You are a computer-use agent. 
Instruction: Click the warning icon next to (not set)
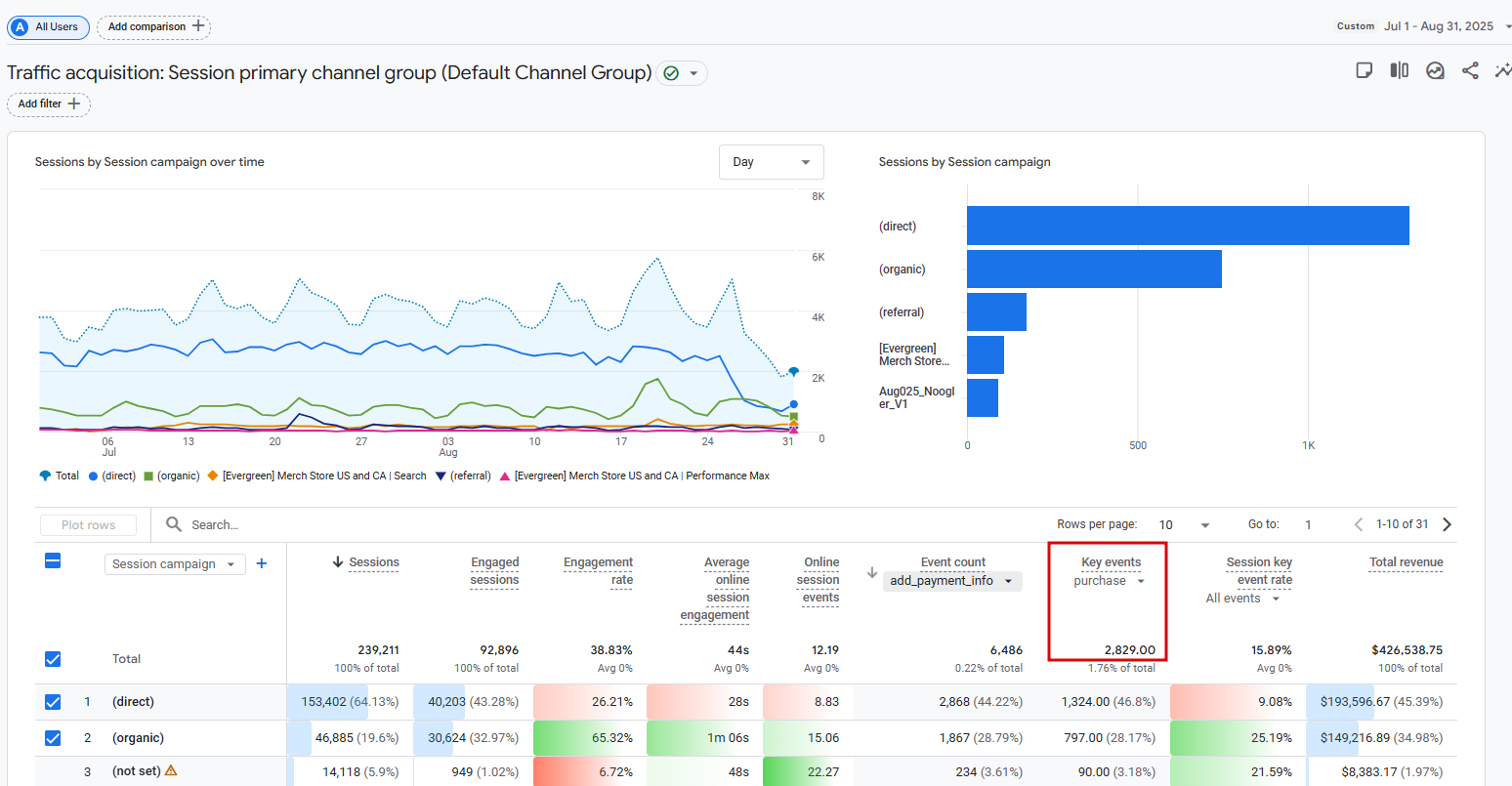click(x=172, y=770)
